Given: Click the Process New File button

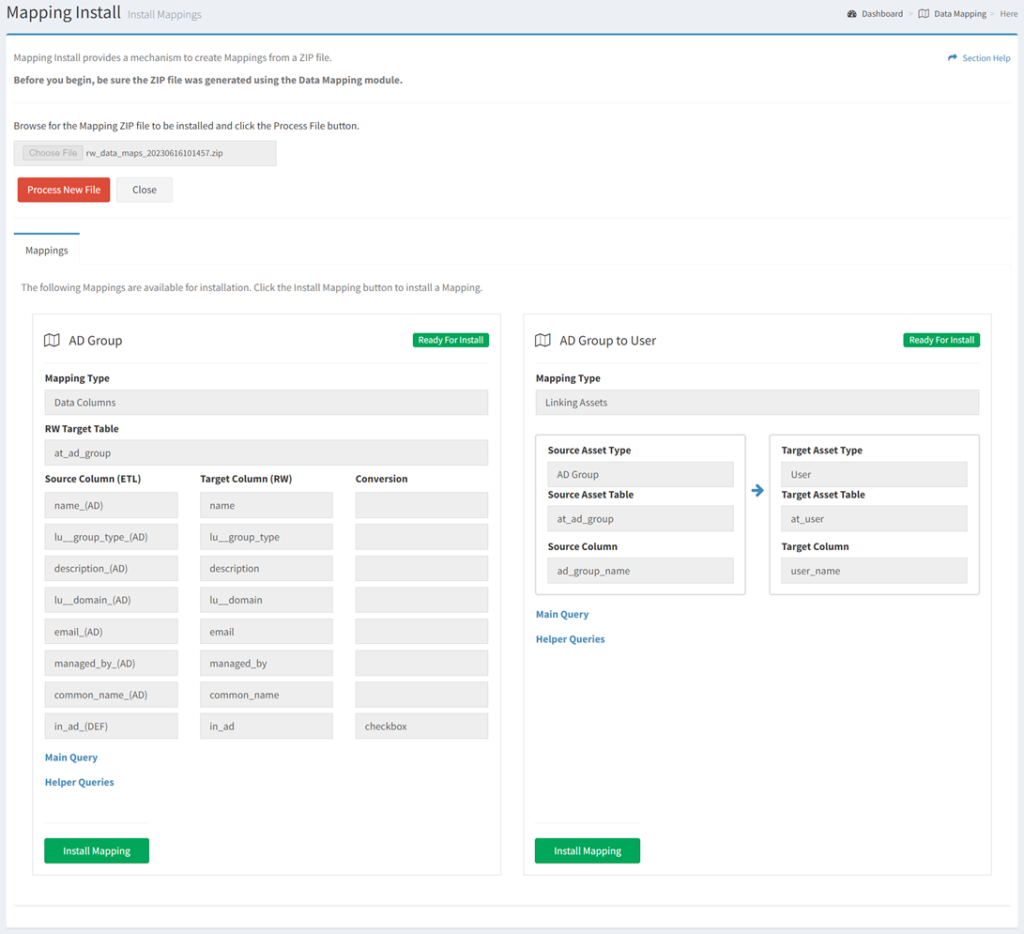Looking at the screenshot, I should [x=63, y=189].
